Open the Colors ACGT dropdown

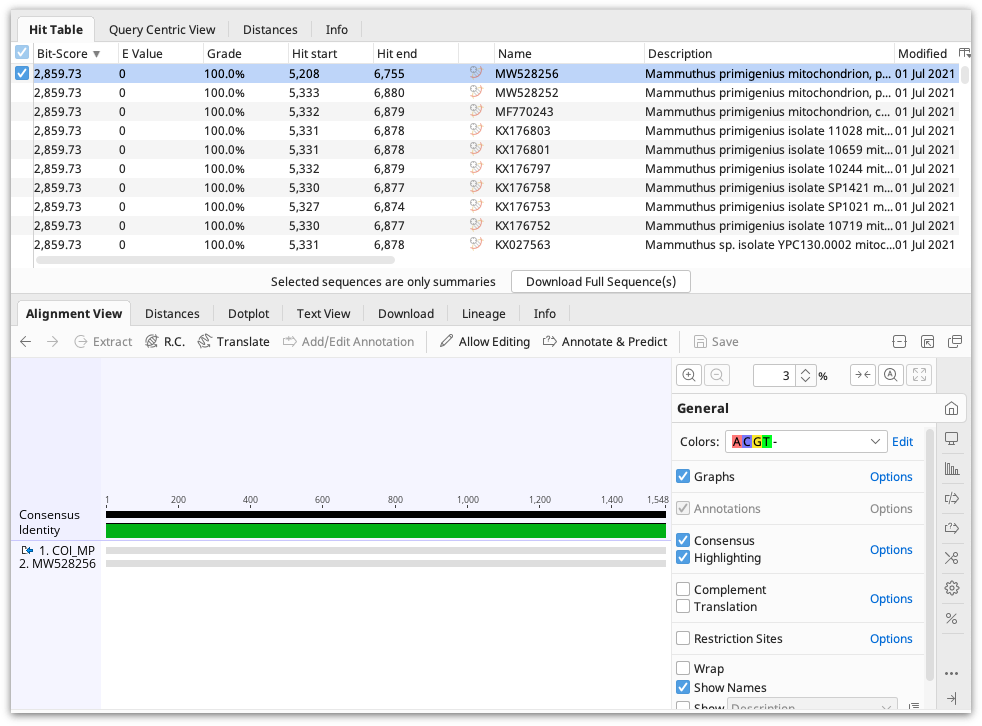tap(806, 442)
